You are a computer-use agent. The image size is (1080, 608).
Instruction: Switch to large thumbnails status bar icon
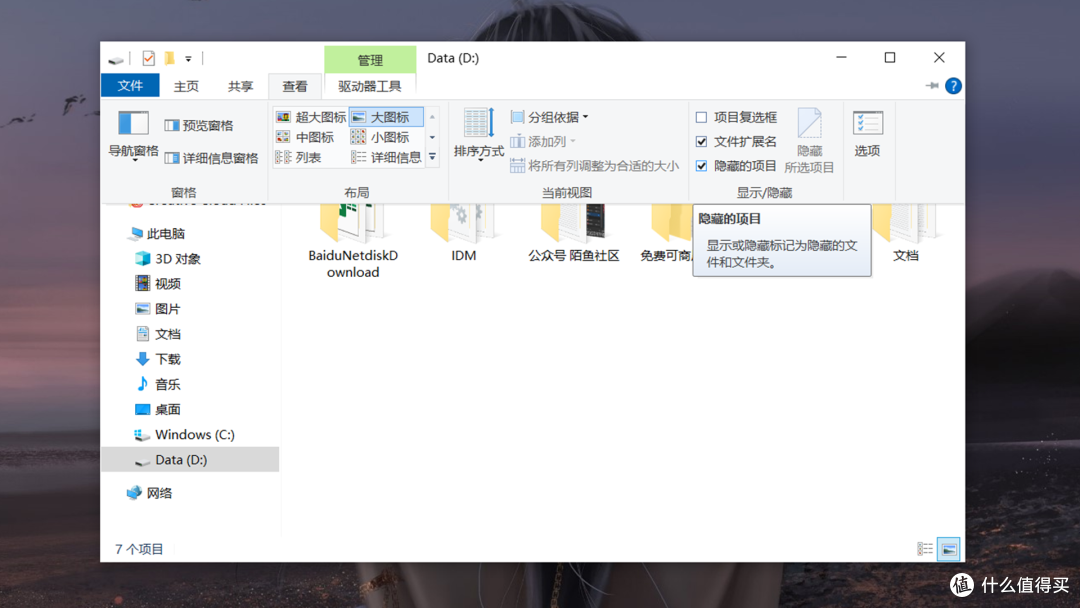pyautogui.click(x=948, y=549)
